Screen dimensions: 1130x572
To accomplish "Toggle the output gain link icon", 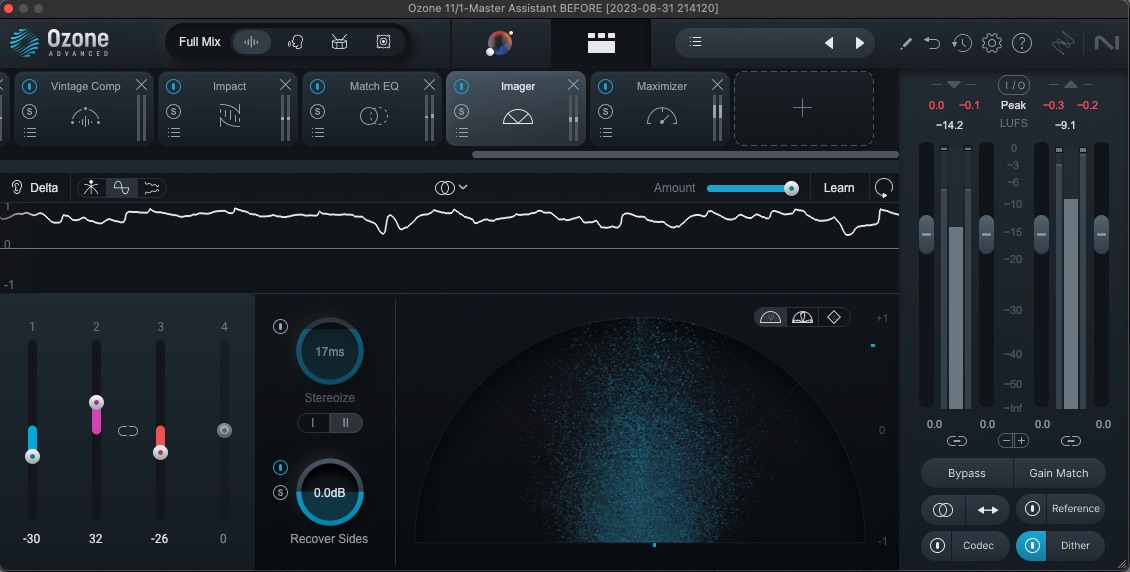I will (1071, 440).
